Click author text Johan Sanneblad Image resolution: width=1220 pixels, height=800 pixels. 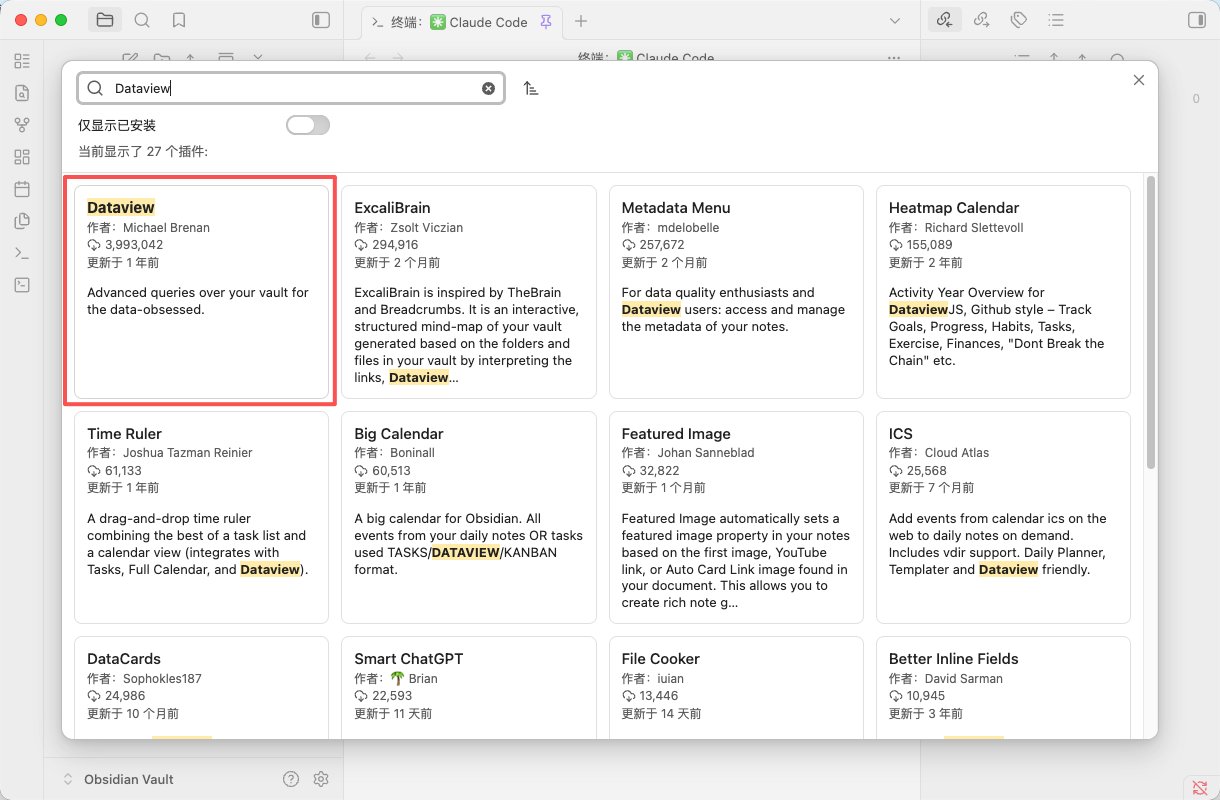(x=705, y=453)
